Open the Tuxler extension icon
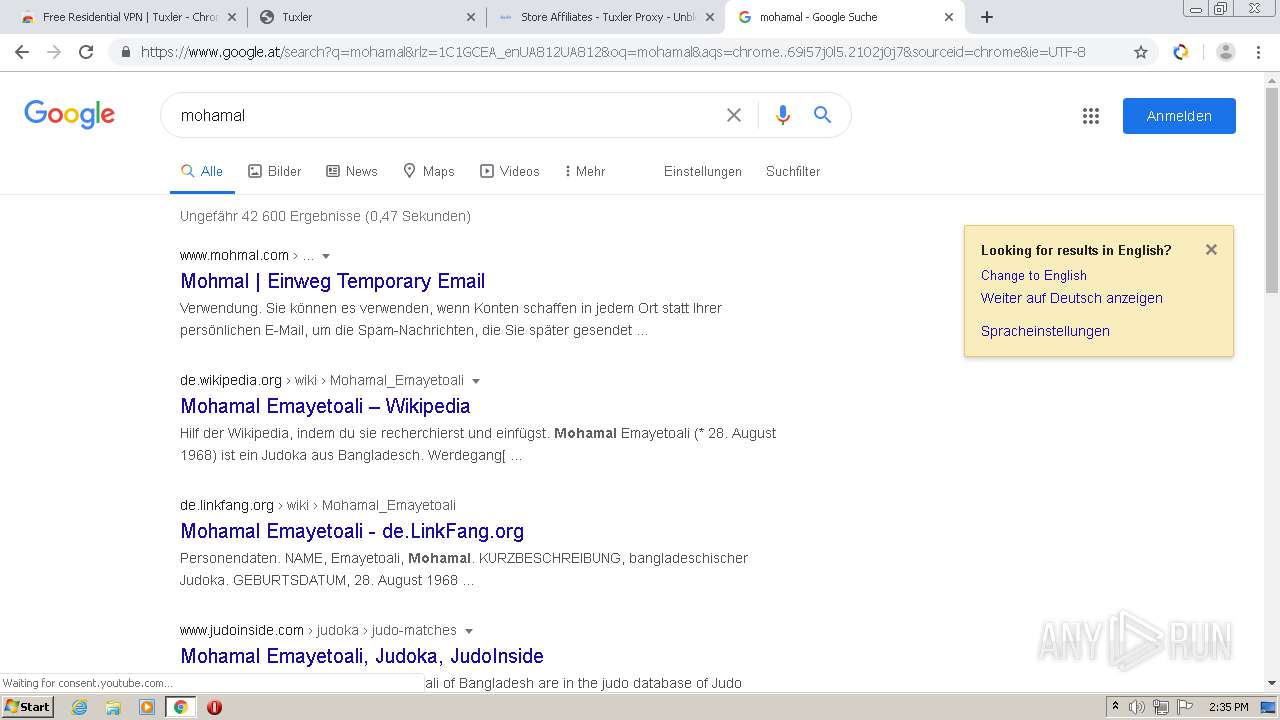The image size is (1280, 720). [x=1181, y=52]
